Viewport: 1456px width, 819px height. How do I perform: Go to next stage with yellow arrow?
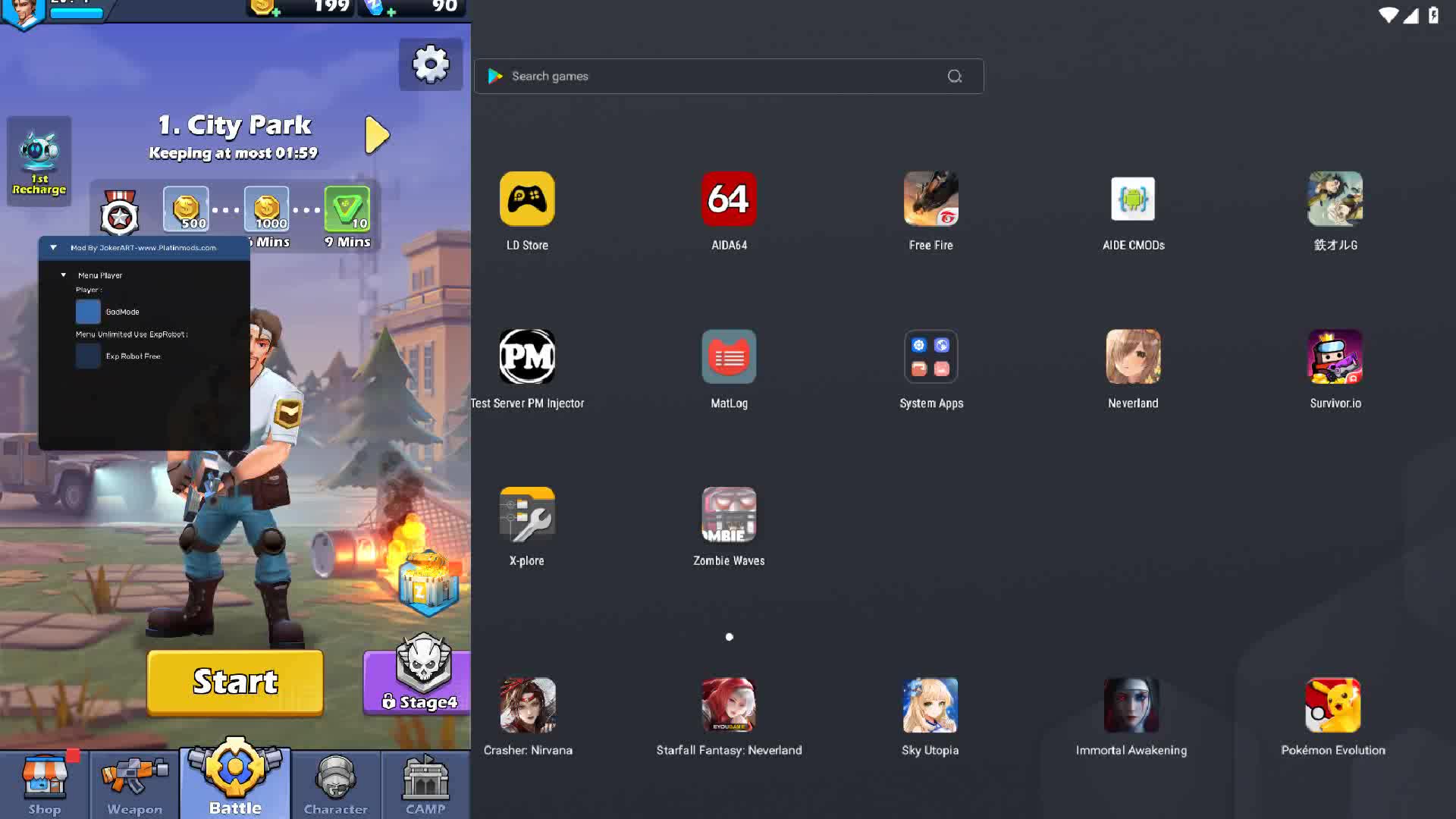click(376, 136)
